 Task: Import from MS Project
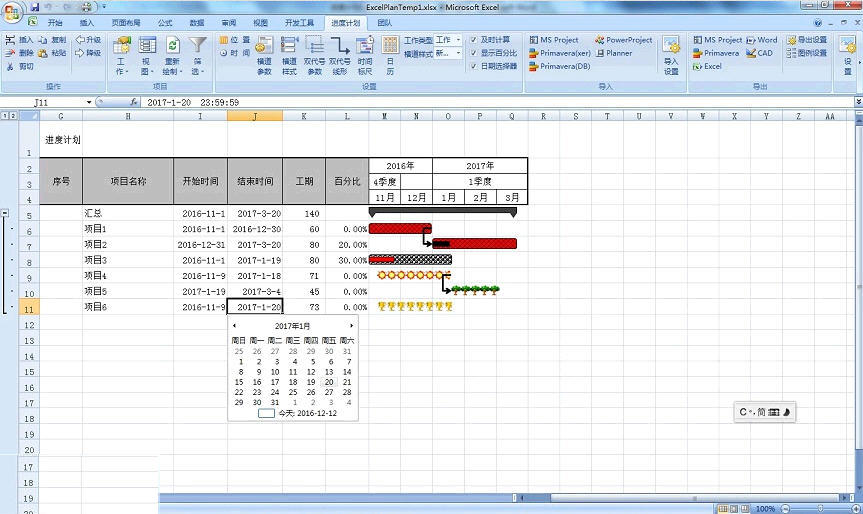pyautogui.click(x=554, y=40)
